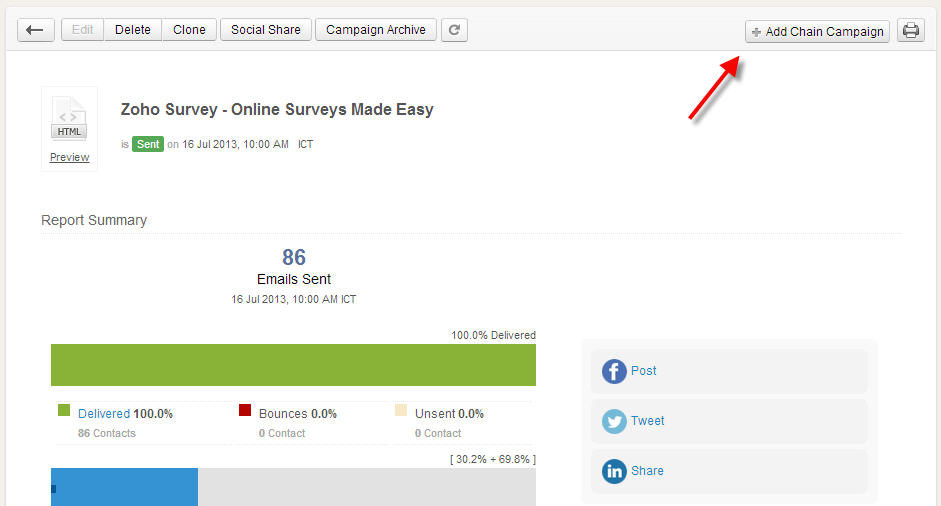Add Chain Campaign button
The width and height of the screenshot is (941, 506).
point(817,31)
